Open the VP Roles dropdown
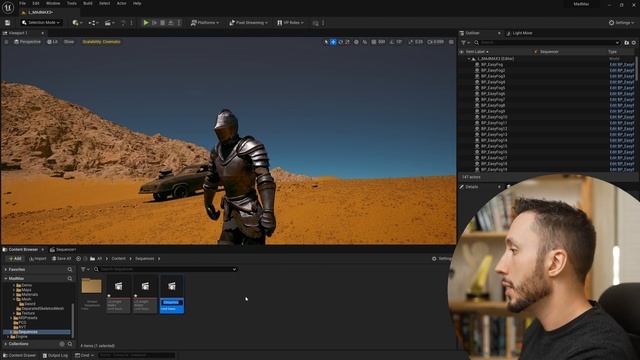The width and height of the screenshot is (640, 360). (x=290, y=23)
